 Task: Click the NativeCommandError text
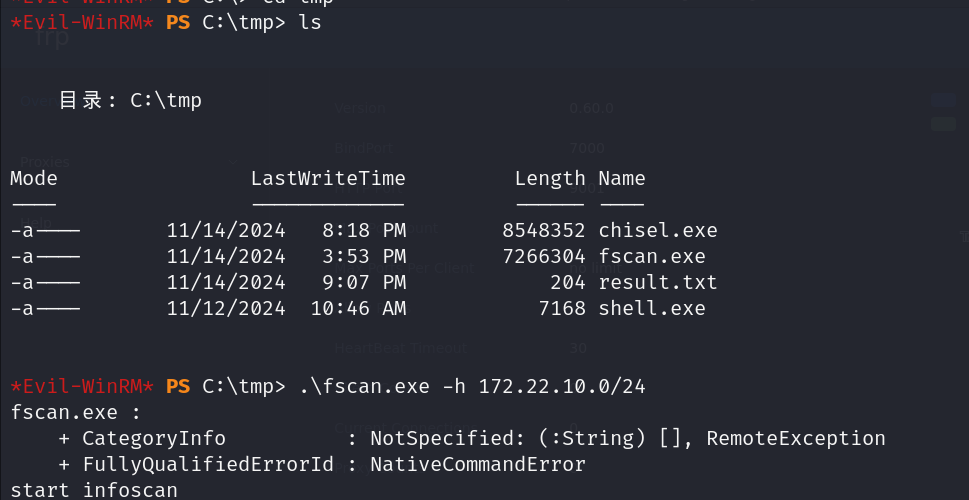[x=477, y=464]
